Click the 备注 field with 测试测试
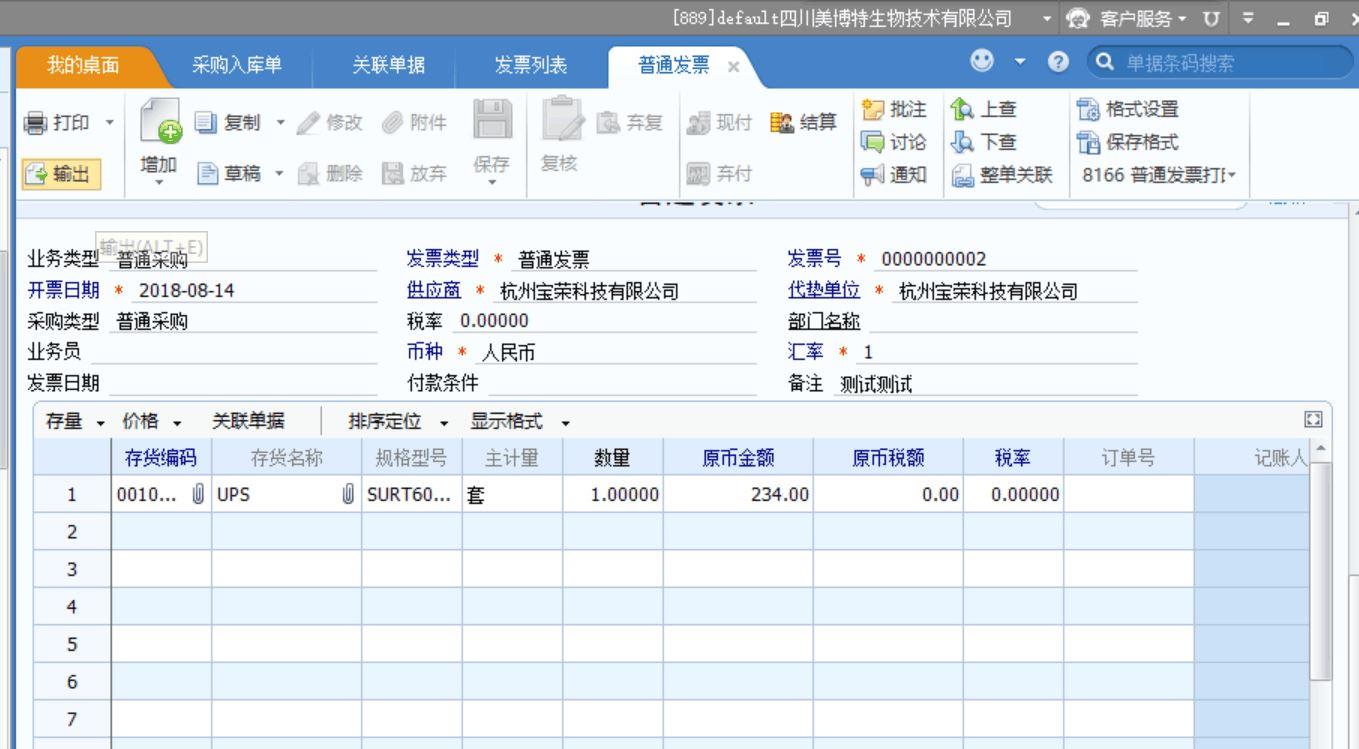This screenshot has height=749, width=1359. pyautogui.click(x=985, y=383)
